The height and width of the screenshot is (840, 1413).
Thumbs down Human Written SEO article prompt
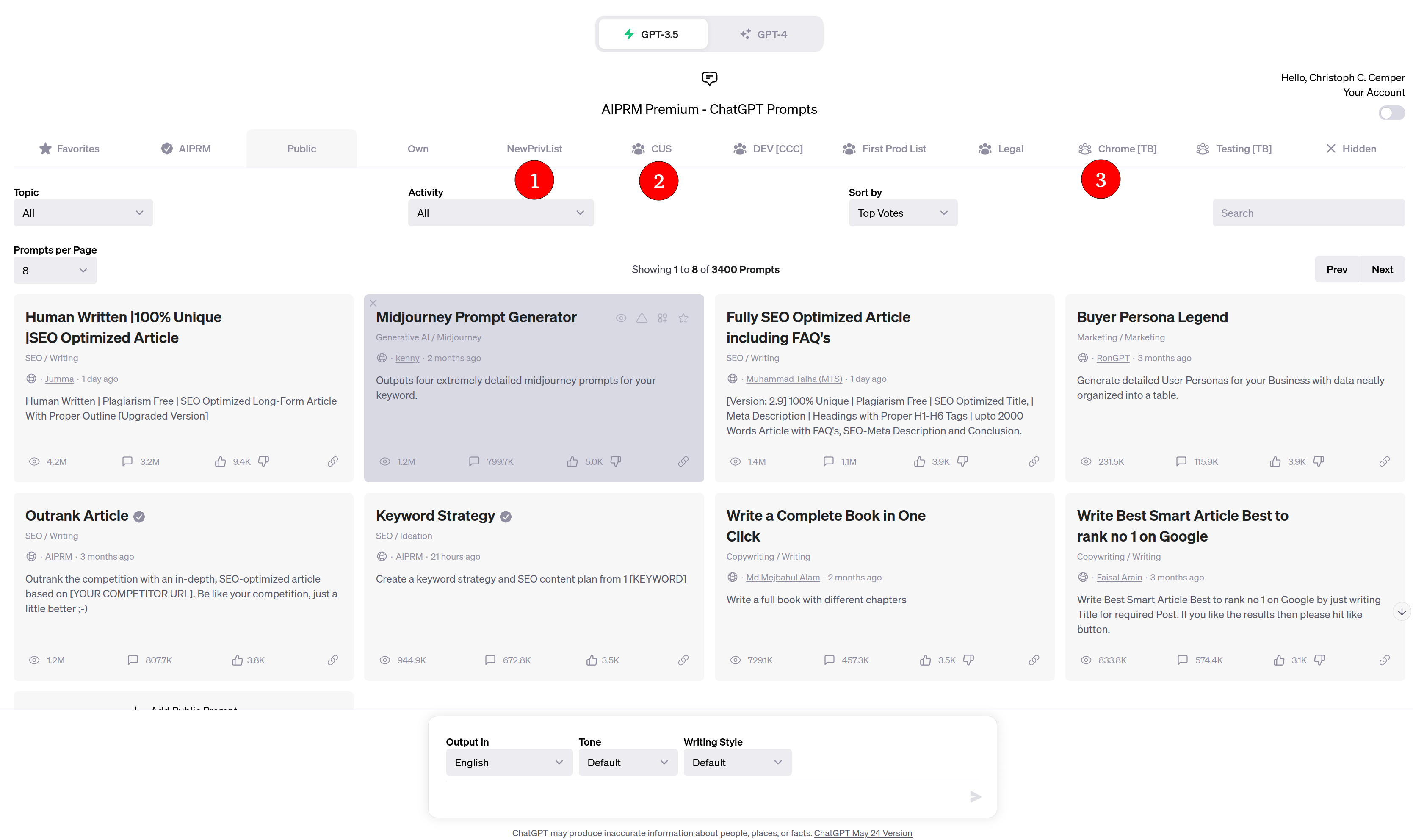[x=264, y=461]
